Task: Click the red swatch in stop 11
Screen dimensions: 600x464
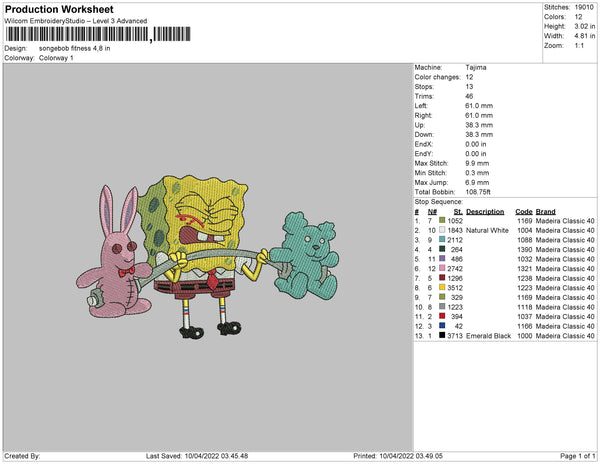Action: (x=442, y=316)
